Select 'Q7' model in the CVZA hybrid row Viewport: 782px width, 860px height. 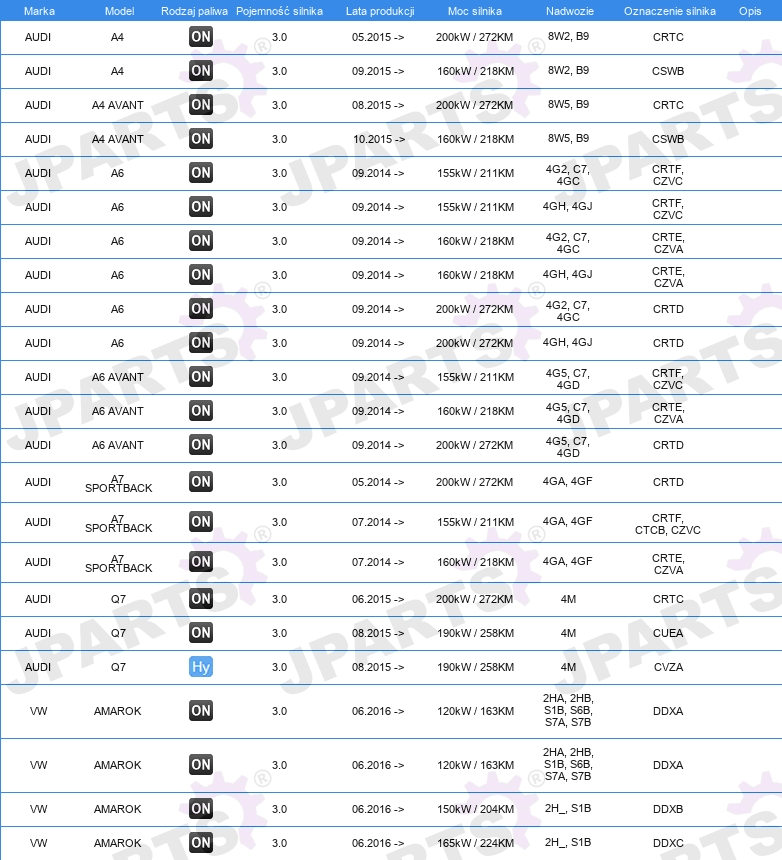click(118, 667)
